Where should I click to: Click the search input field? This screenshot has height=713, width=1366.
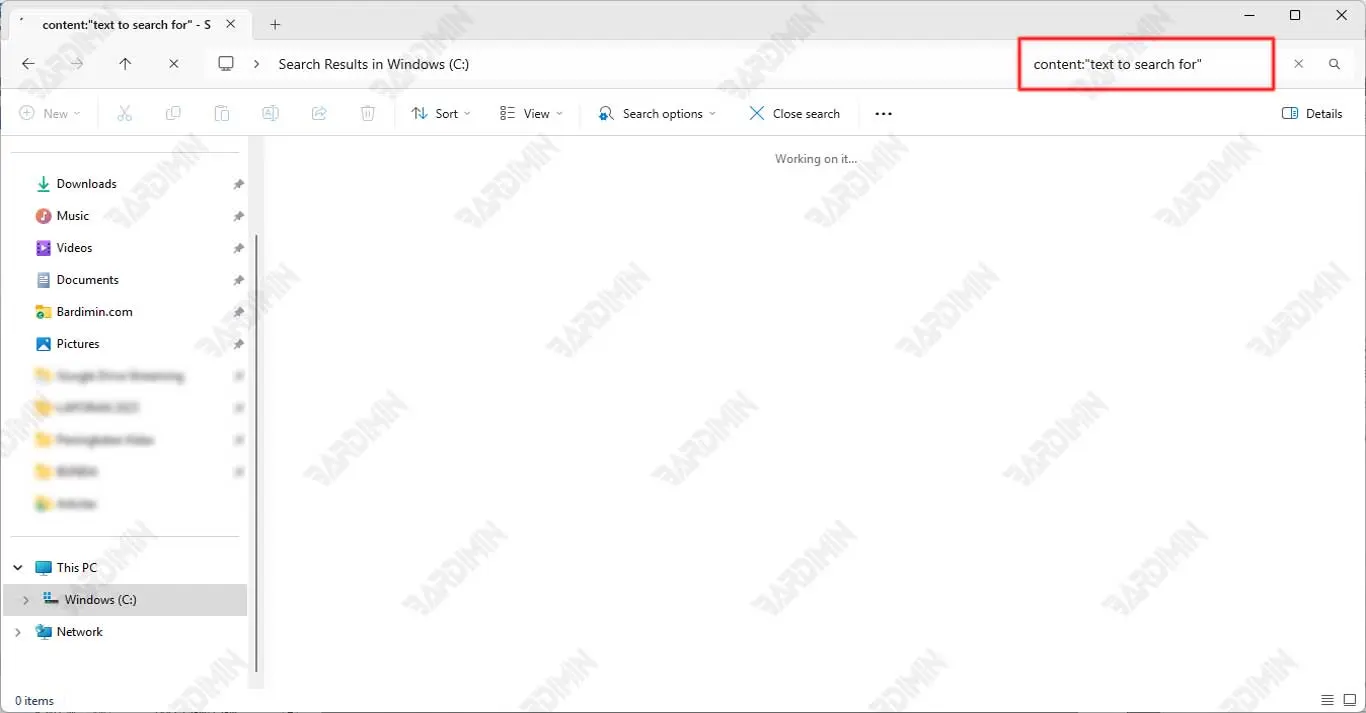click(x=1145, y=64)
